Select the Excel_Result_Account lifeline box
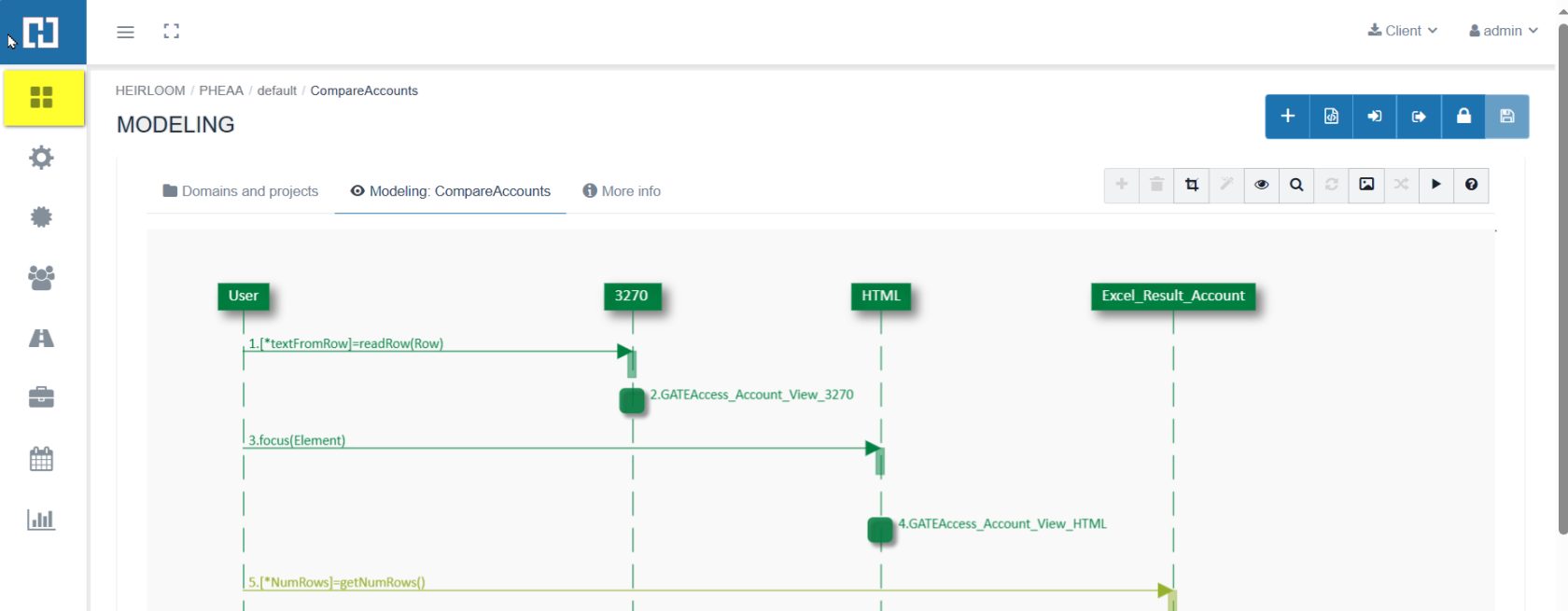This screenshot has height=611, width=1568. [1172, 296]
